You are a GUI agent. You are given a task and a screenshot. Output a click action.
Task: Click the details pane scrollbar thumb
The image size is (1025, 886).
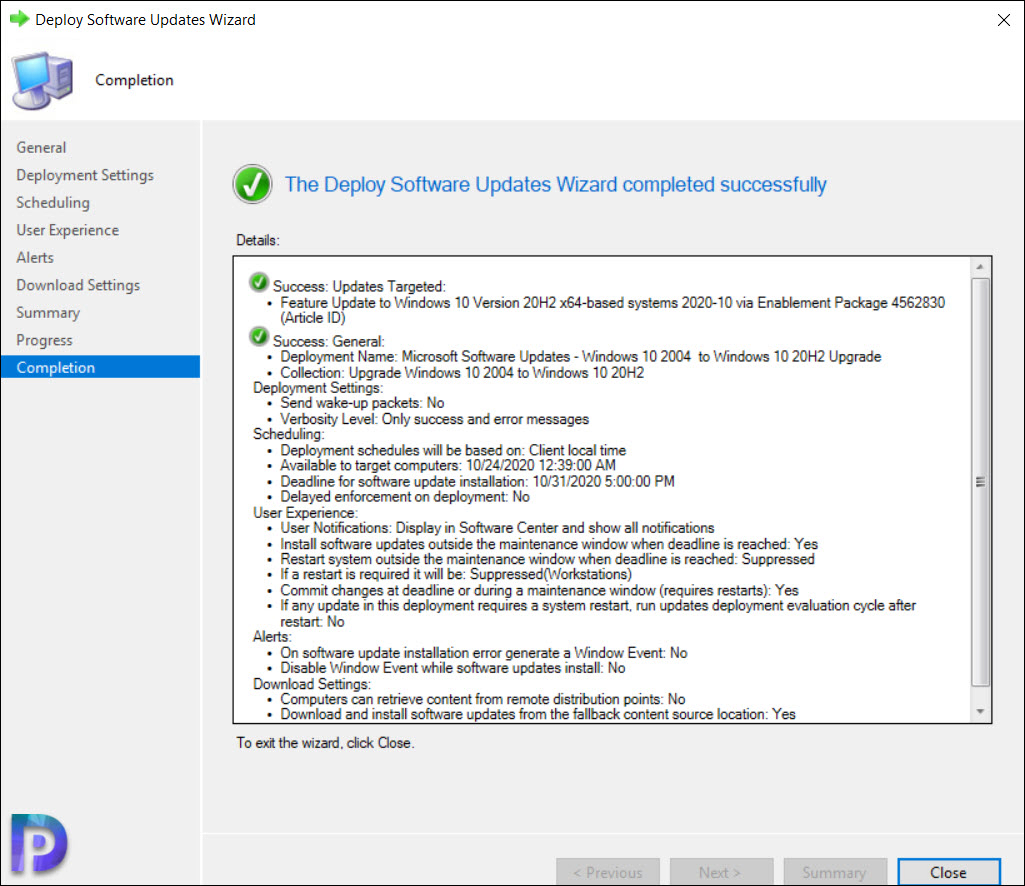coord(980,483)
